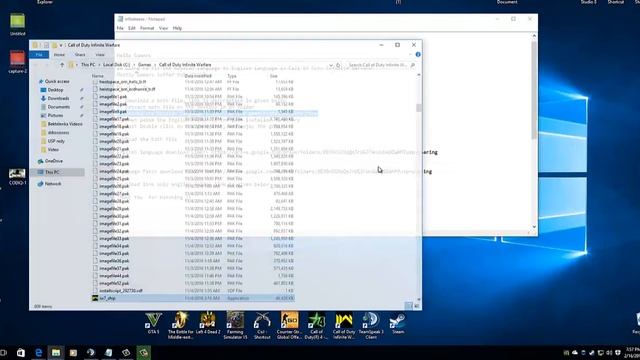Launch the Steam desktop shortcut

398,323
